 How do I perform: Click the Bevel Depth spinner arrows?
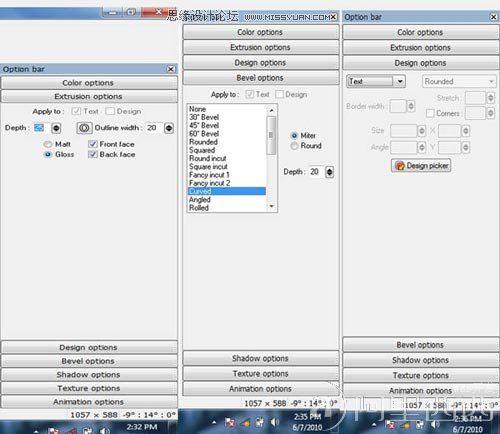pyautogui.click(x=329, y=172)
